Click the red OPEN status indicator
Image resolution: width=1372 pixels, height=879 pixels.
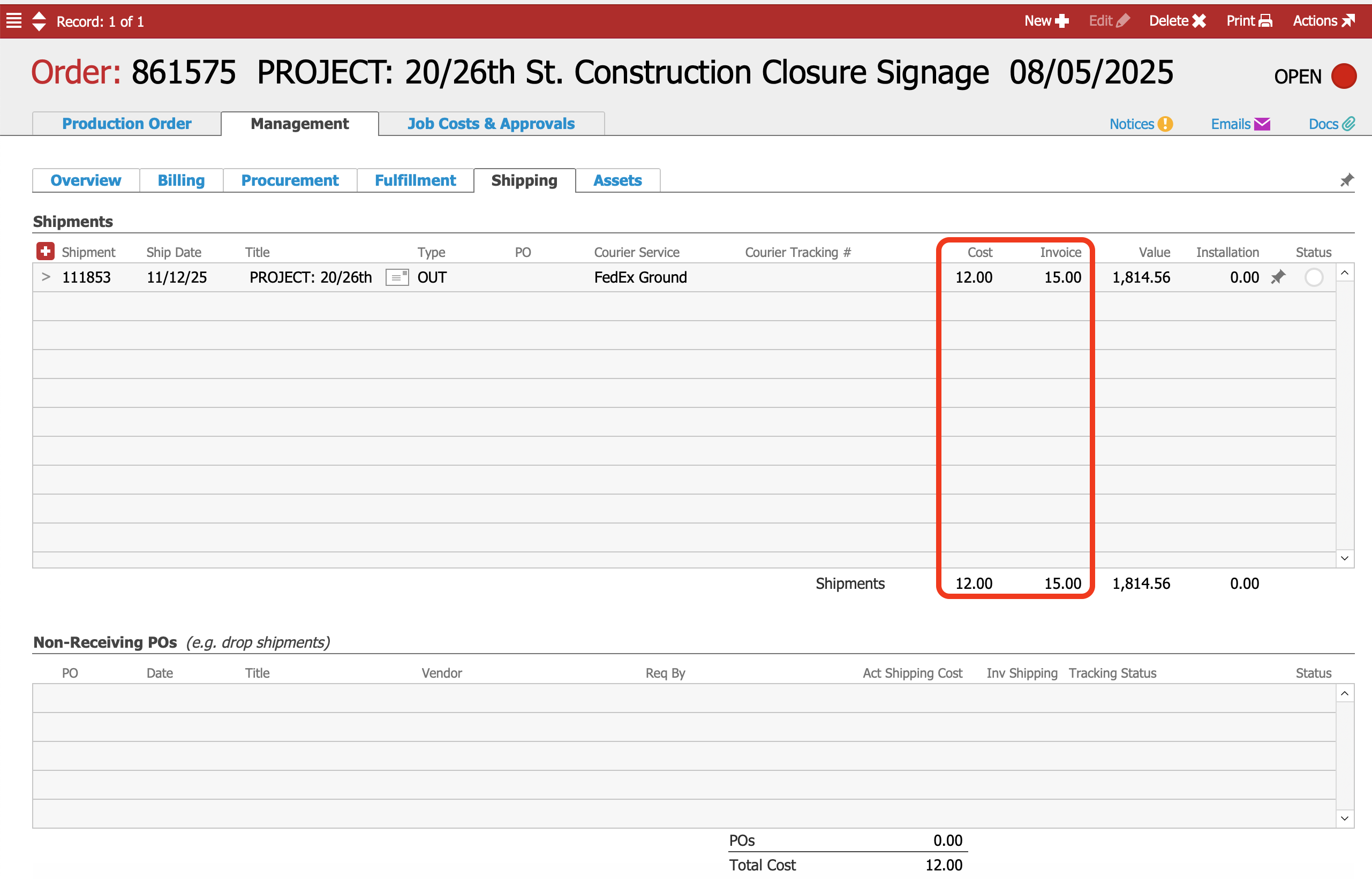pyautogui.click(x=1343, y=77)
